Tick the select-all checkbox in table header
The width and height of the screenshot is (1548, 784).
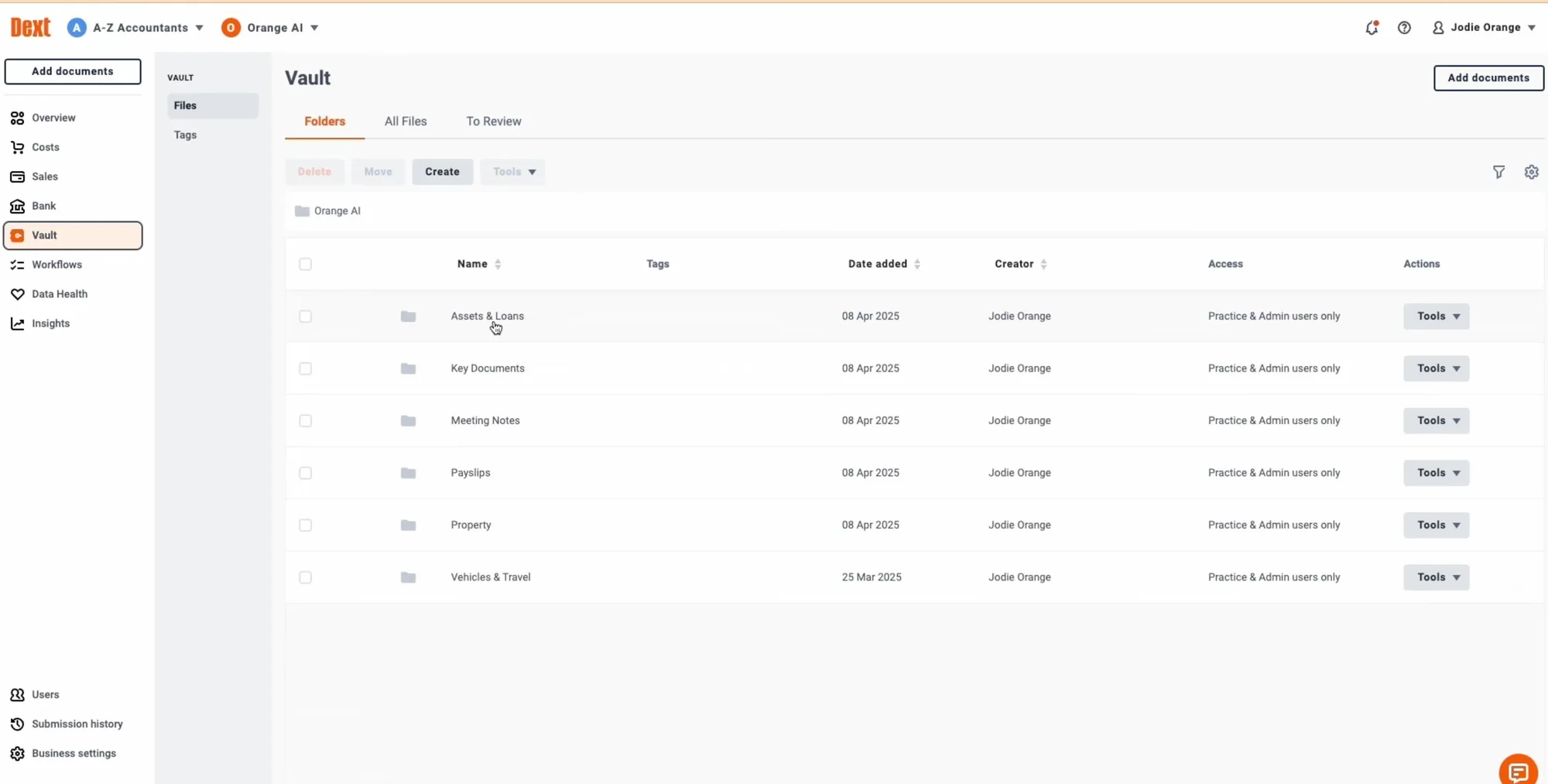306,264
